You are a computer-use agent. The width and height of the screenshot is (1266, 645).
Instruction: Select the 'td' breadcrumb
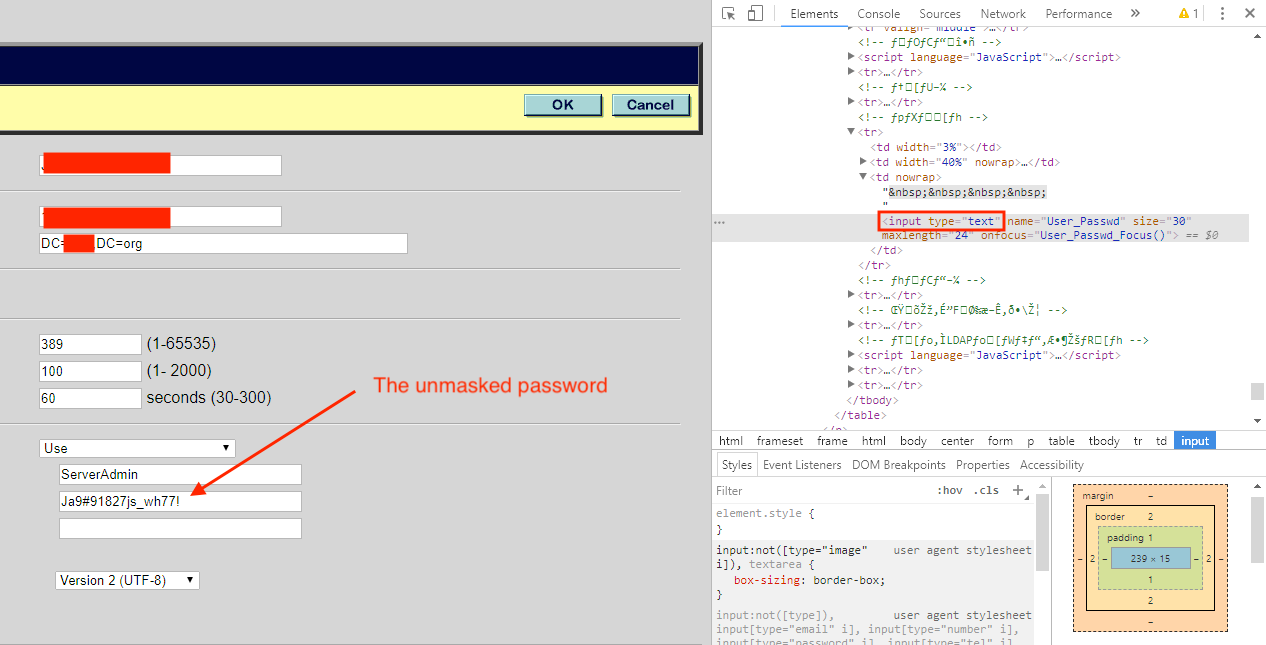pos(1162,441)
